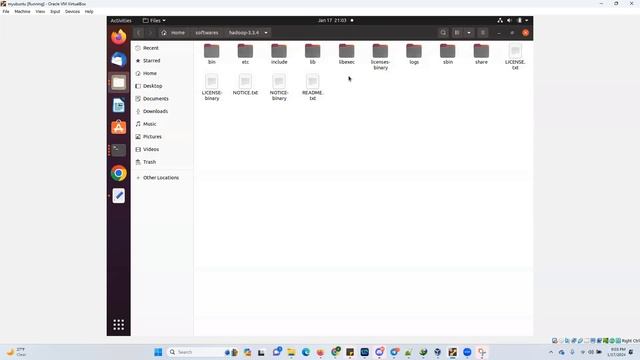Screen dimensions: 640x360
Task: Open Other Locations in the sidebar
Action: (x=162, y=178)
